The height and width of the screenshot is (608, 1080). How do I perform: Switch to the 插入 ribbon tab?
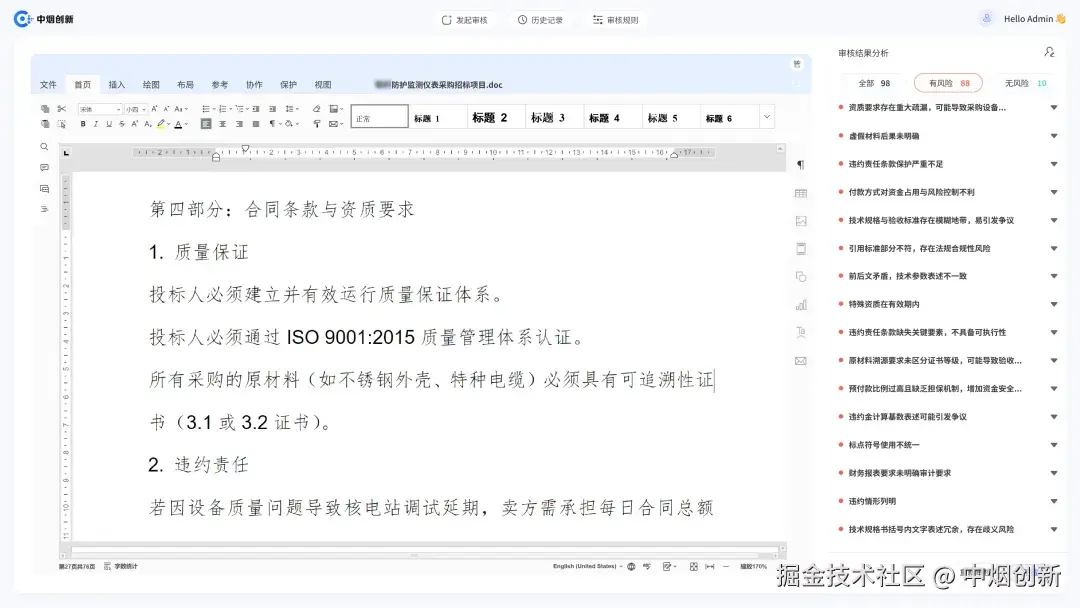coord(115,84)
